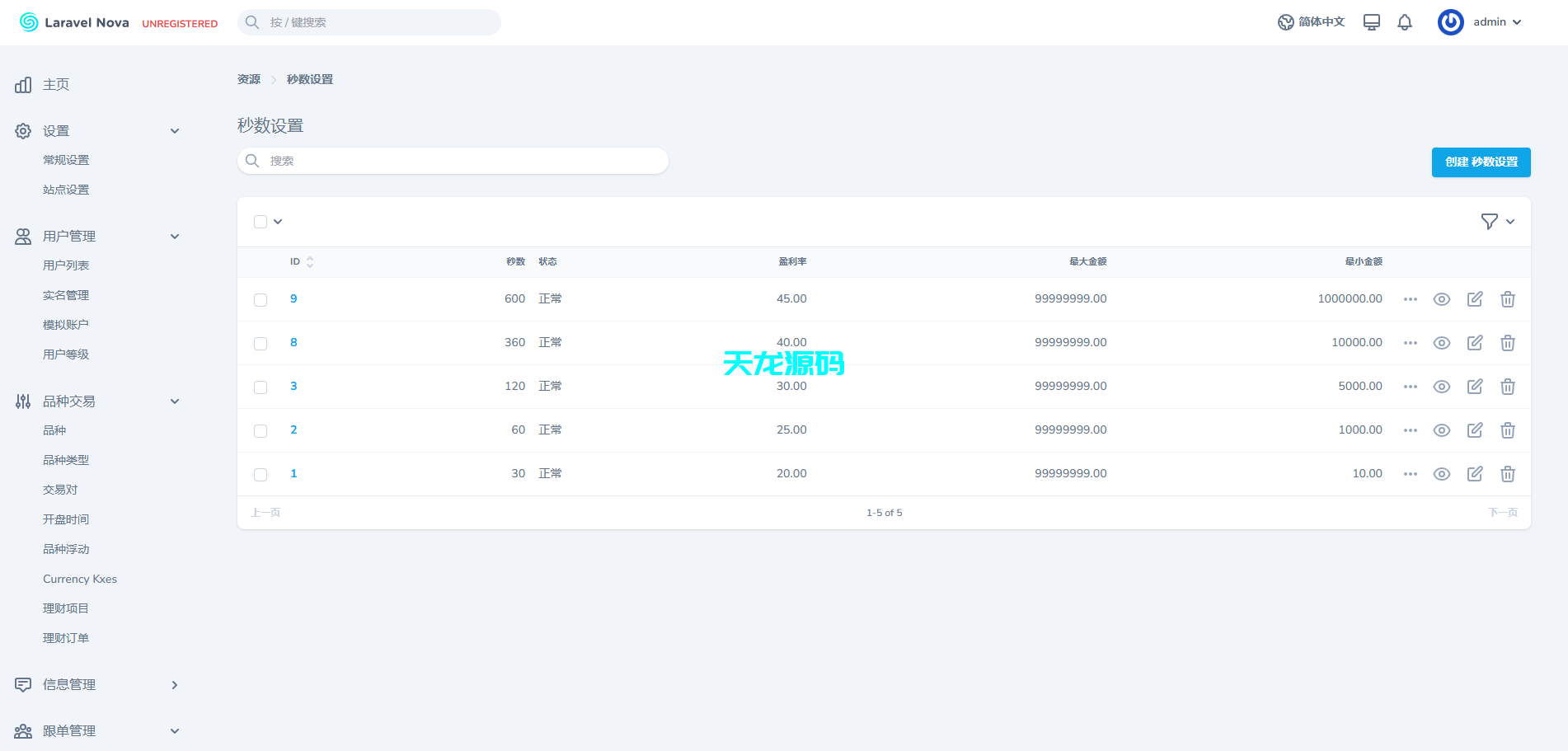
Task: Open the three-dot actions menu on ID 2 row
Action: pyautogui.click(x=1410, y=429)
